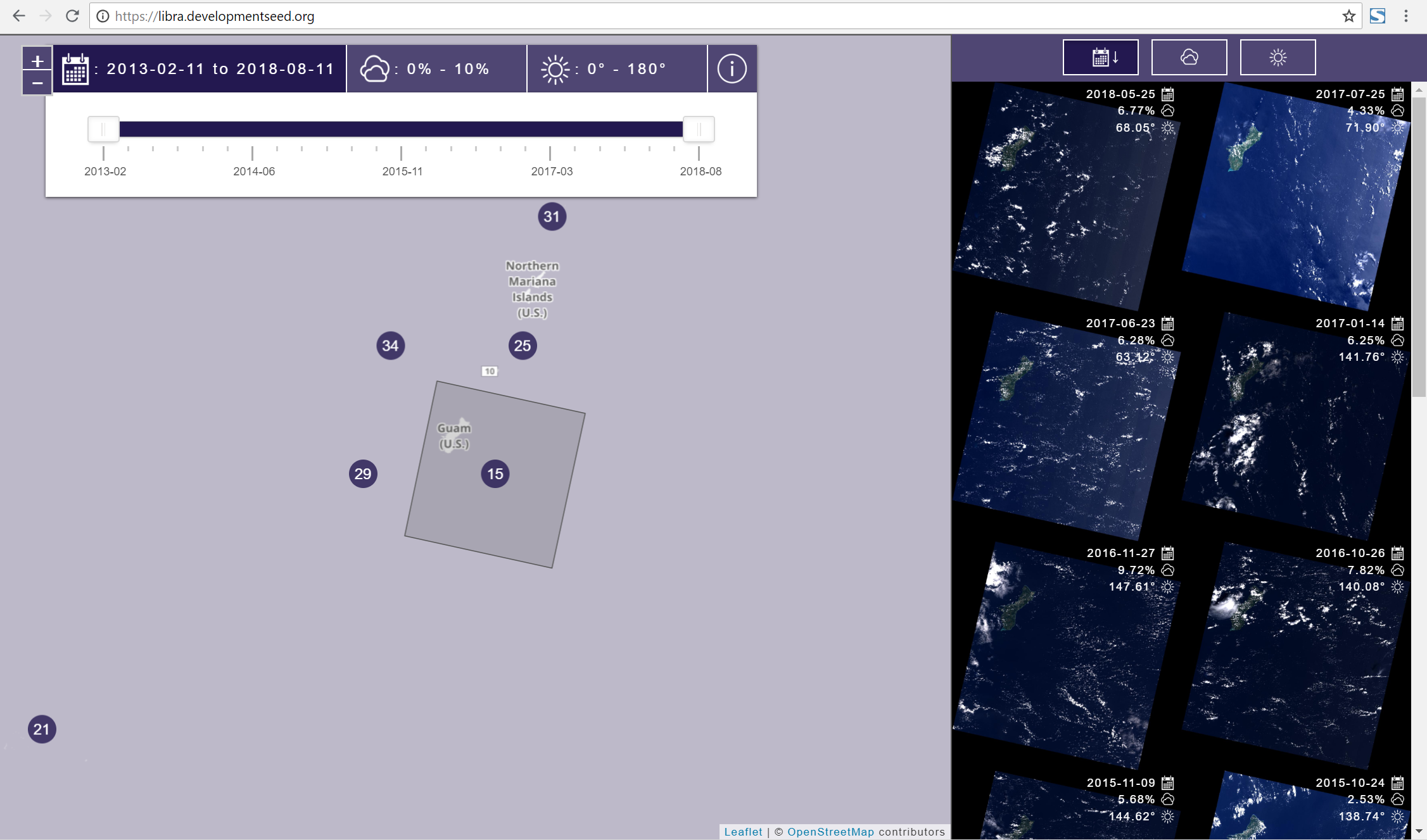
Task: Select the right date slider handle
Action: coord(699,129)
